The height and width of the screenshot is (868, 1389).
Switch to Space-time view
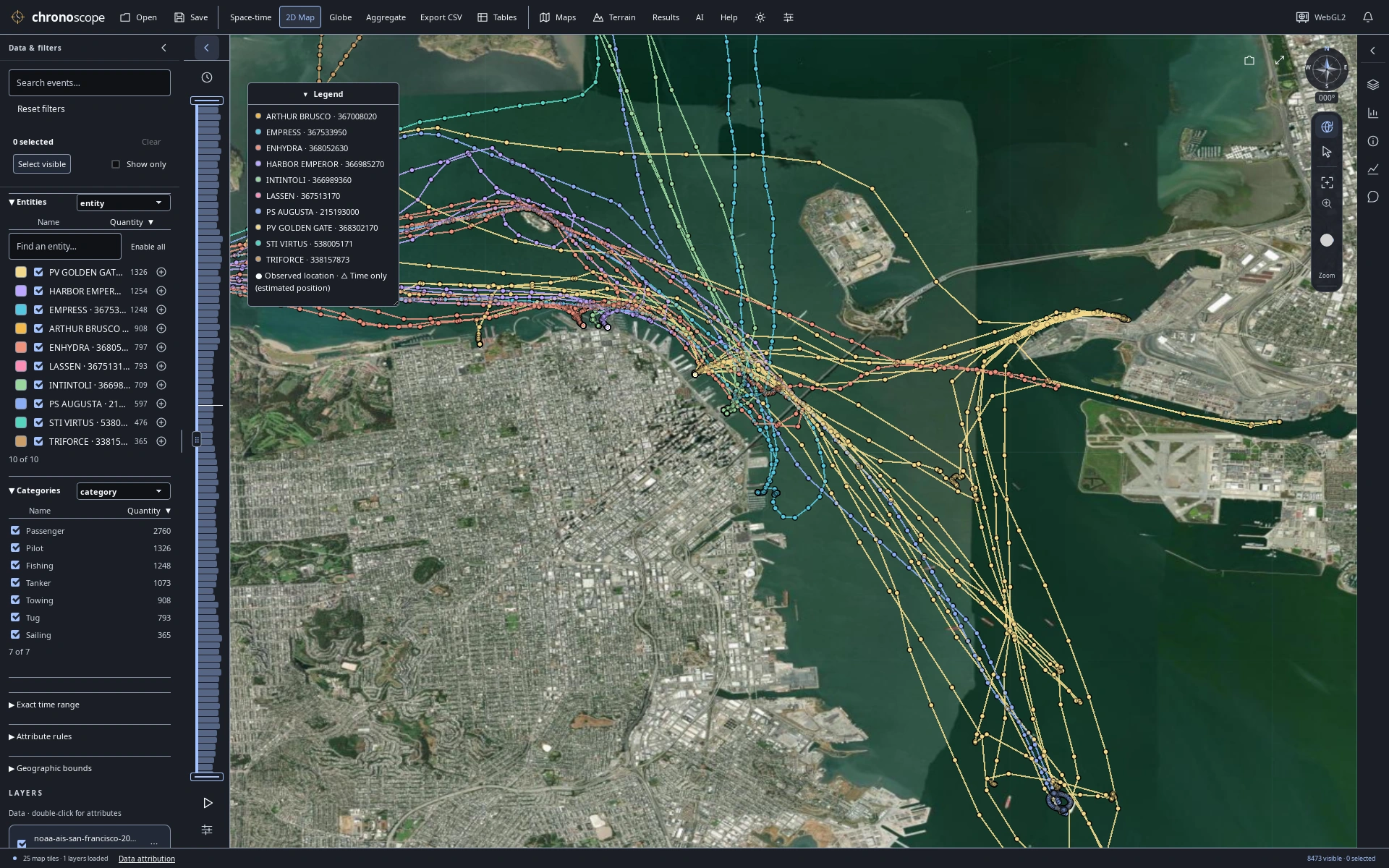[x=250, y=17]
